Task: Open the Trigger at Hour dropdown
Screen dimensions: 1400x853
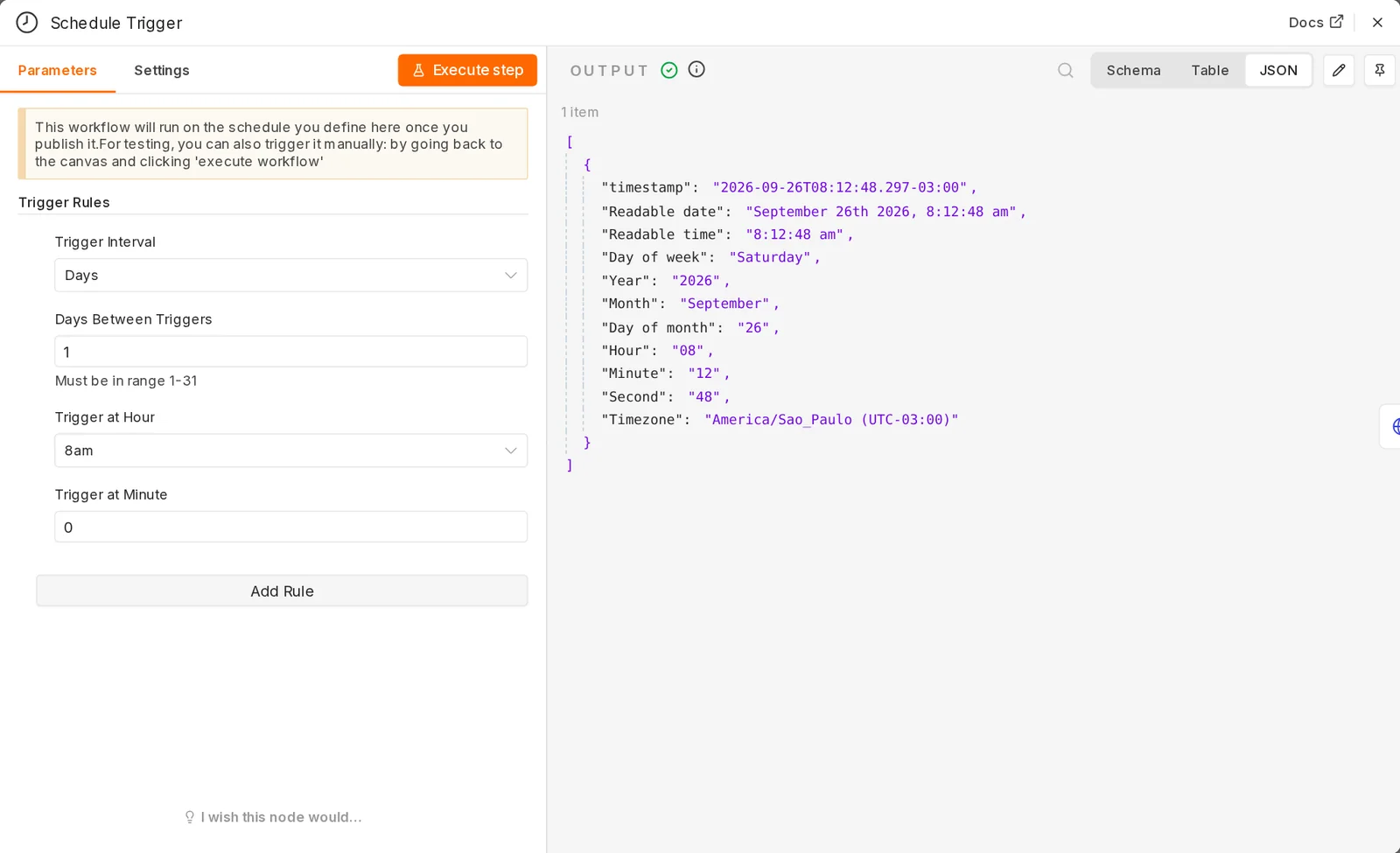Action: (290, 451)
